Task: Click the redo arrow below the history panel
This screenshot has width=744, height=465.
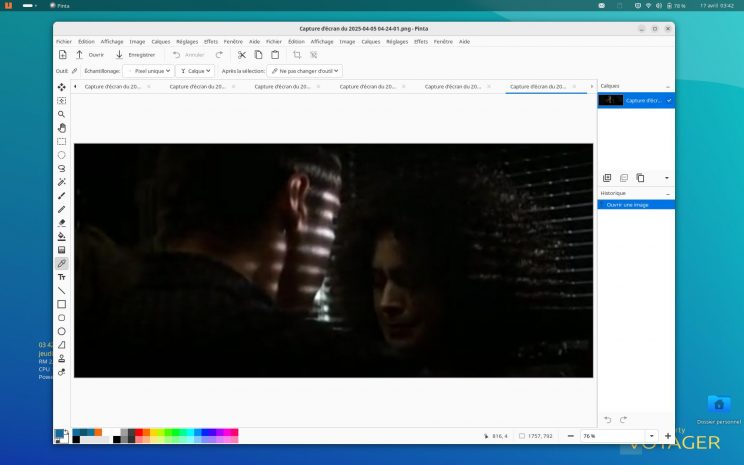Action: pyautogui.click(x=623, y=420)
